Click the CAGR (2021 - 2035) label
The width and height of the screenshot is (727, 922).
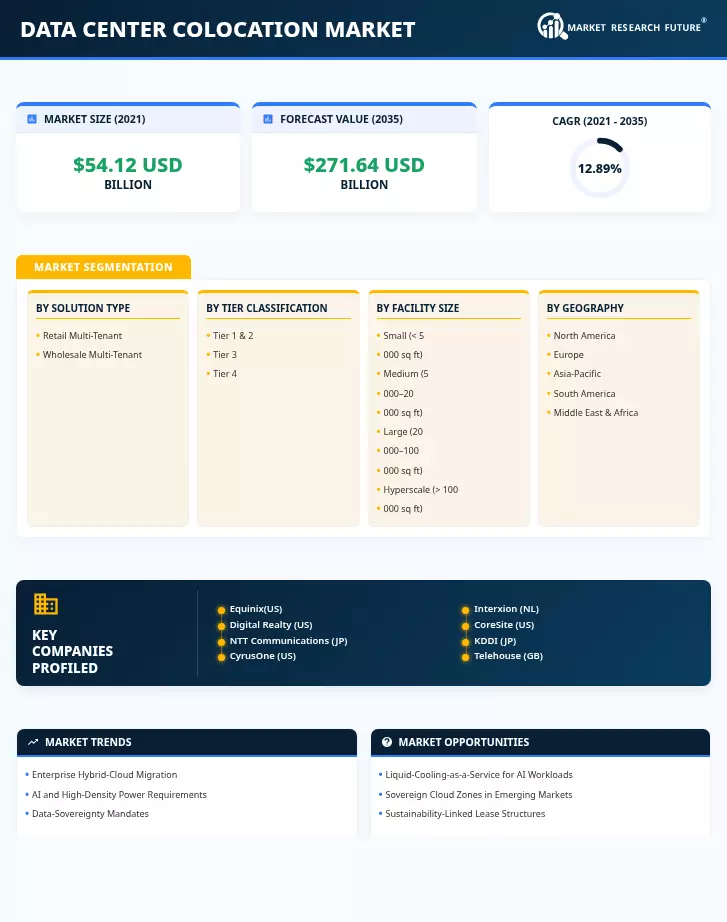point(599,121)
